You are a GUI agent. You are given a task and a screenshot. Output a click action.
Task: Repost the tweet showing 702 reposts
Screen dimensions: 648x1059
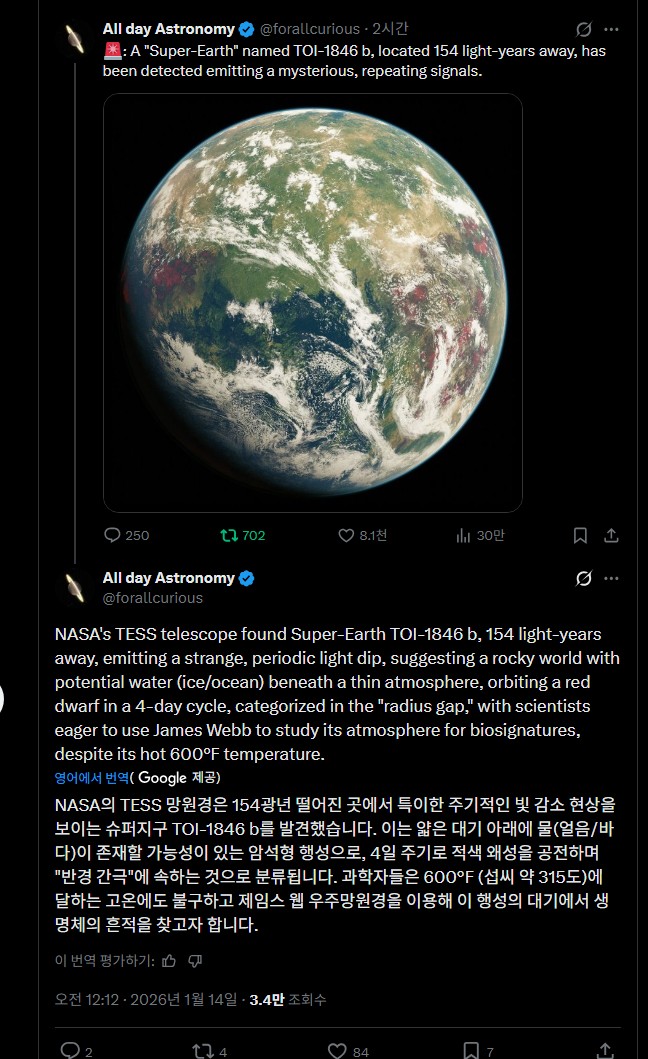(229, 535)
